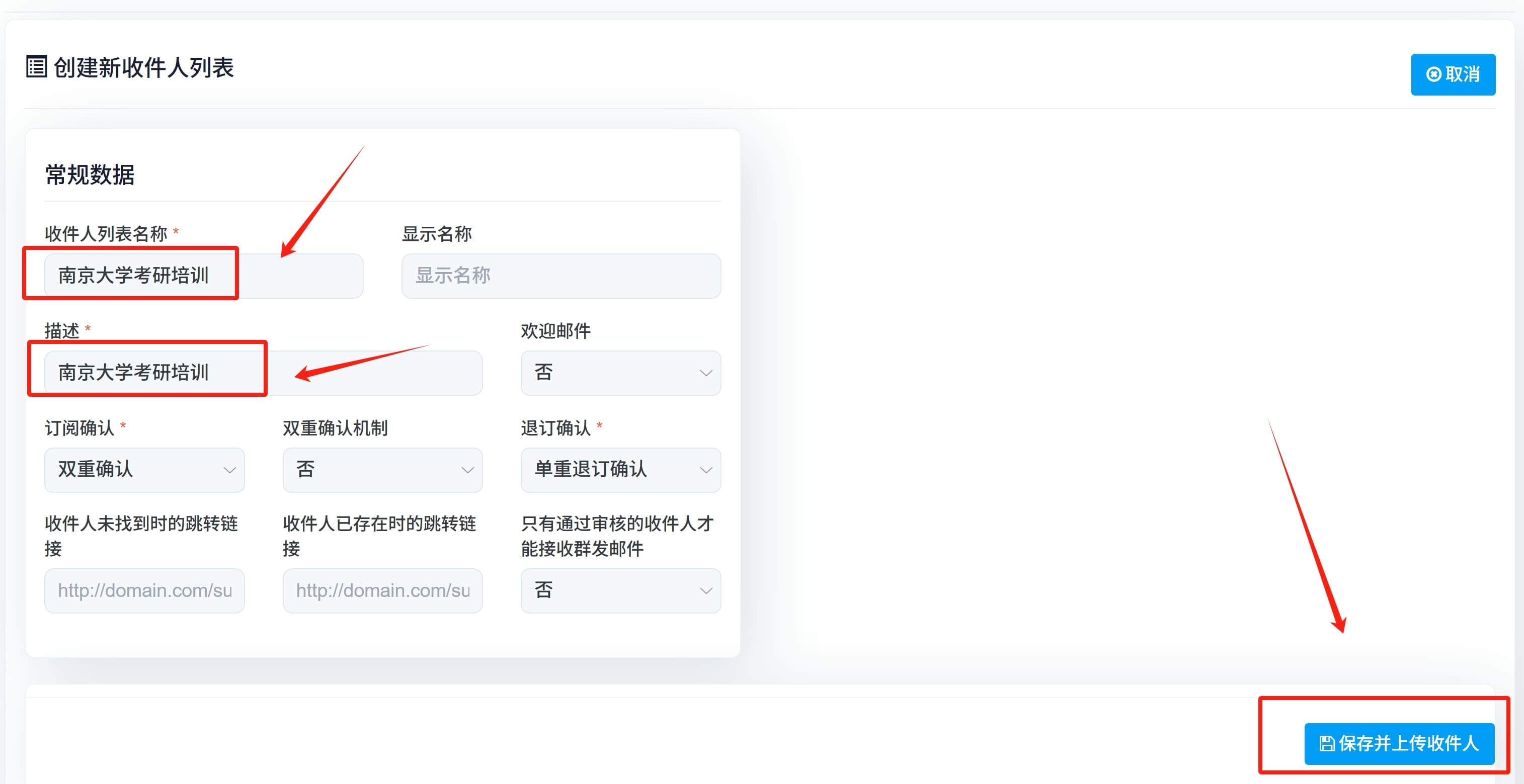Viewport: 1524px width, 784px height.
Task: Focus the 收件人列表名称 input field
Action: (x=203, y=276)
